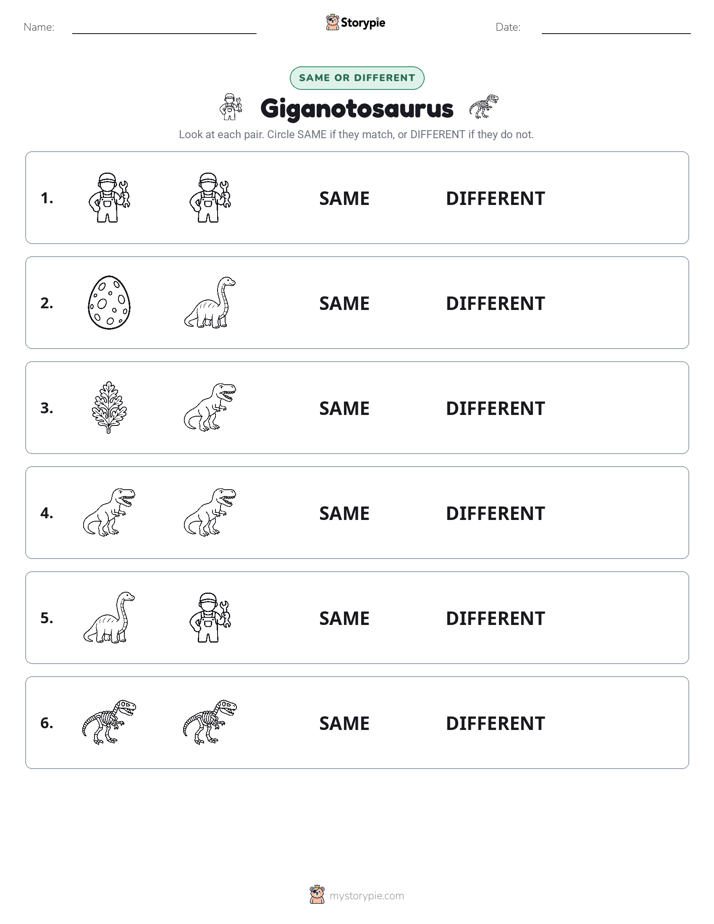
Task: Choose SAME for row 4
Action: (344, 513)
